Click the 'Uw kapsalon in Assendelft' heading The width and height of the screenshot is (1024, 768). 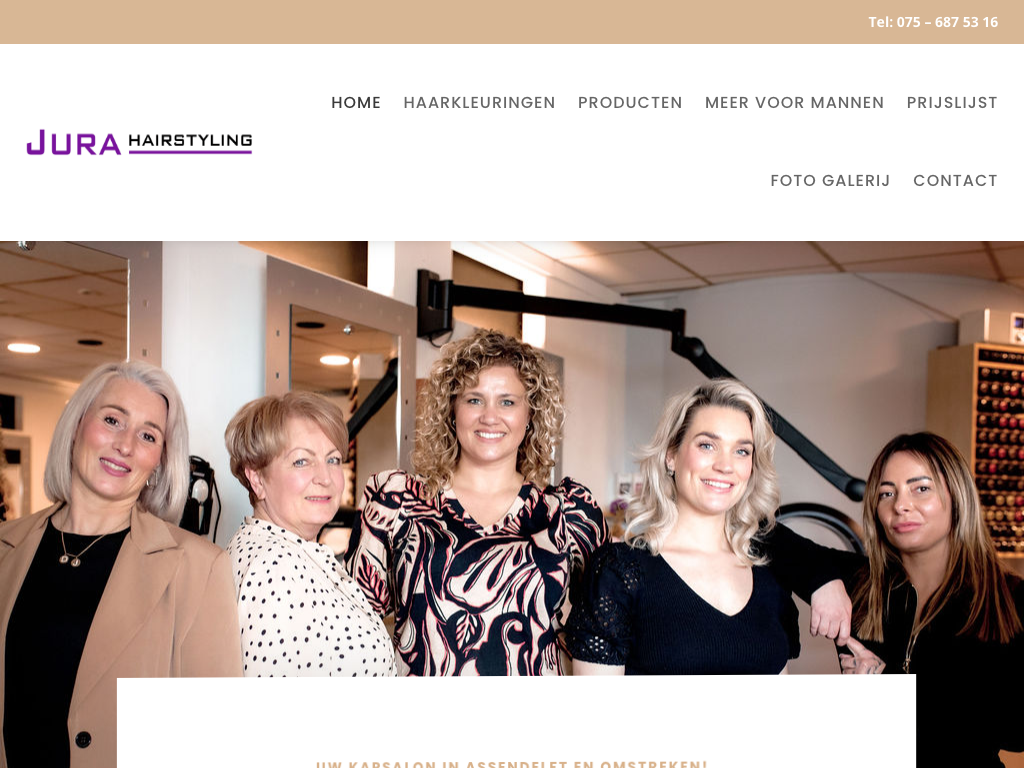(x=511, y=763)
